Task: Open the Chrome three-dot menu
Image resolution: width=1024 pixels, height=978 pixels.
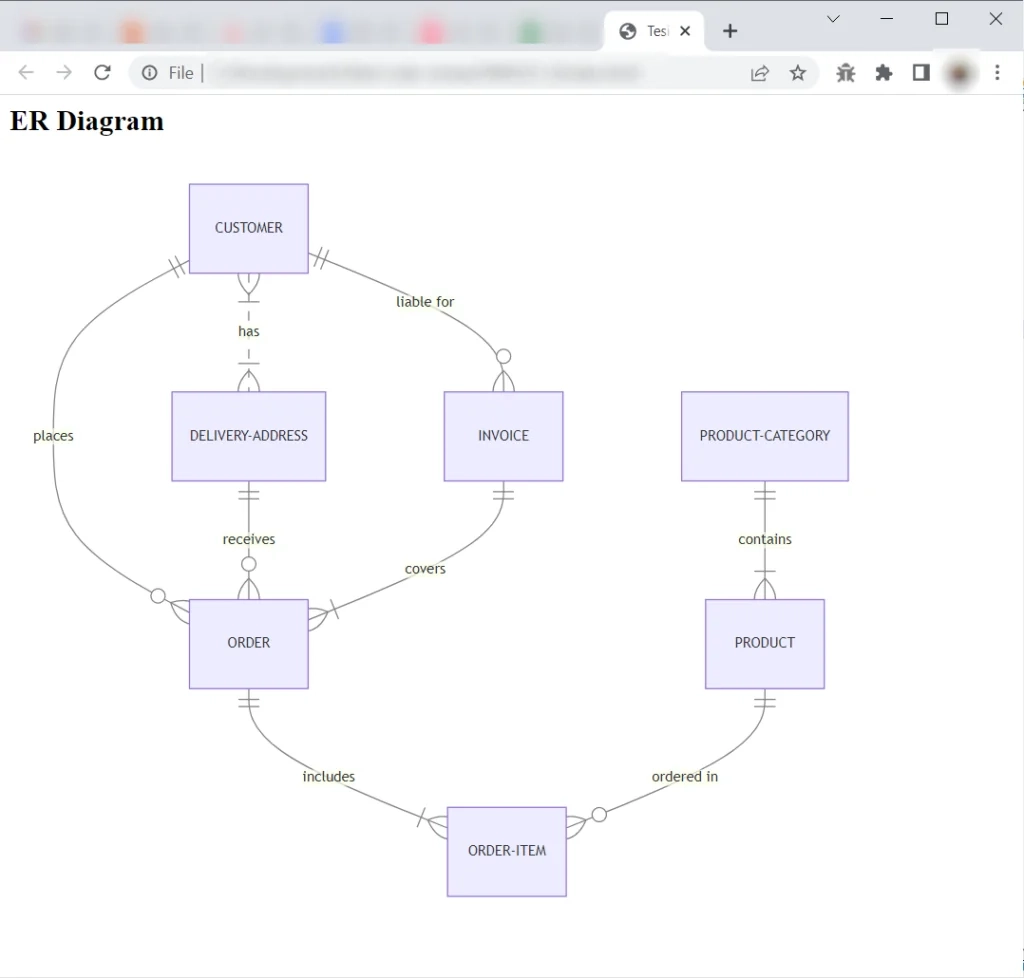Action: coord(997,72)
